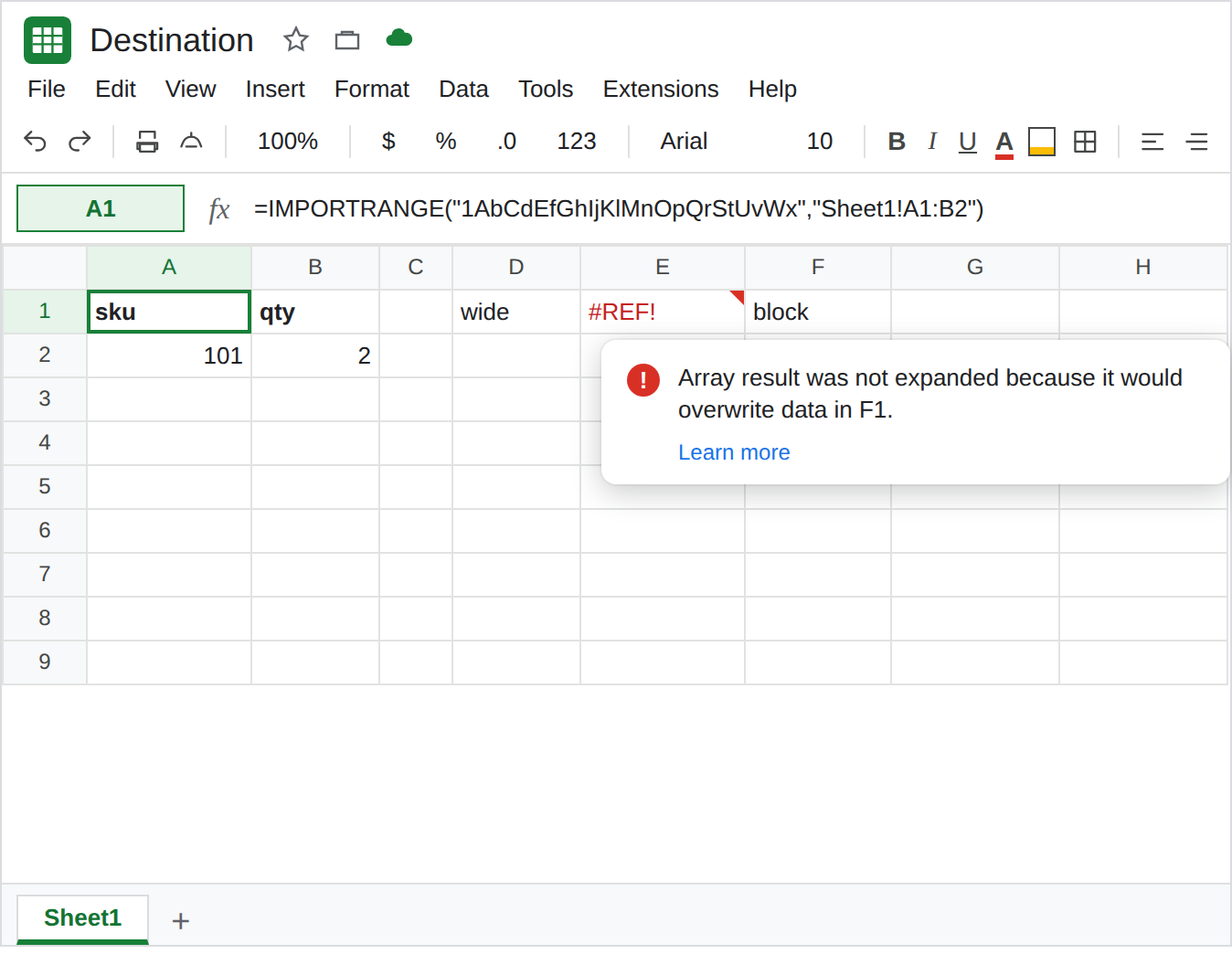Select row 9 header
Image resolution: width=1232 pixels, height=954 pixels.
(45, 662)
